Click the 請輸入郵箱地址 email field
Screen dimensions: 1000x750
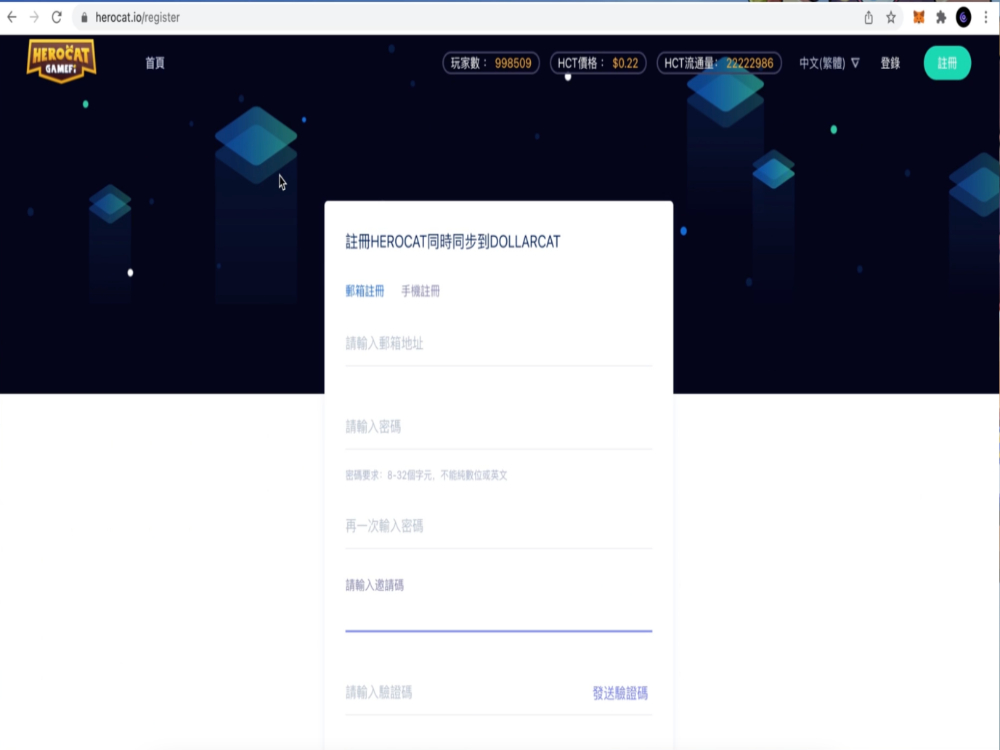point(499,344)
